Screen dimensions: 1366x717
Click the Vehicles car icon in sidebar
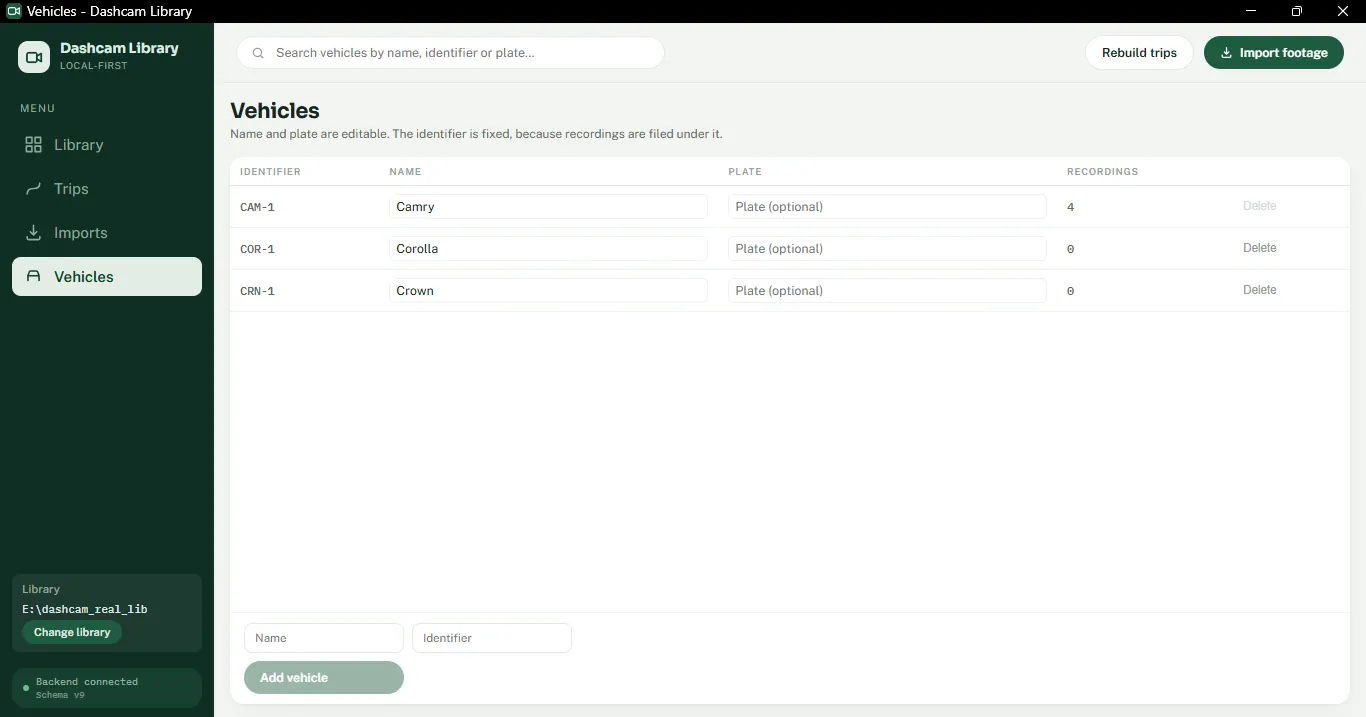(33, 277)
